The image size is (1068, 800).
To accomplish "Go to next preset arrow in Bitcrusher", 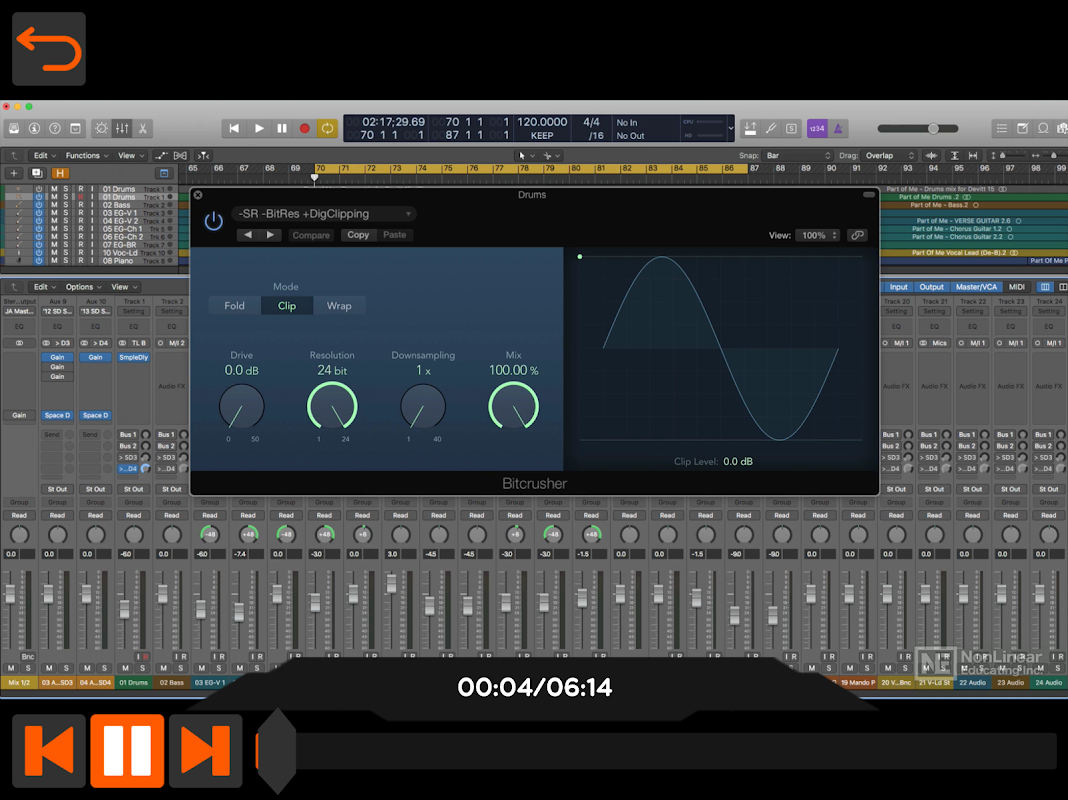I will (270, 235).
